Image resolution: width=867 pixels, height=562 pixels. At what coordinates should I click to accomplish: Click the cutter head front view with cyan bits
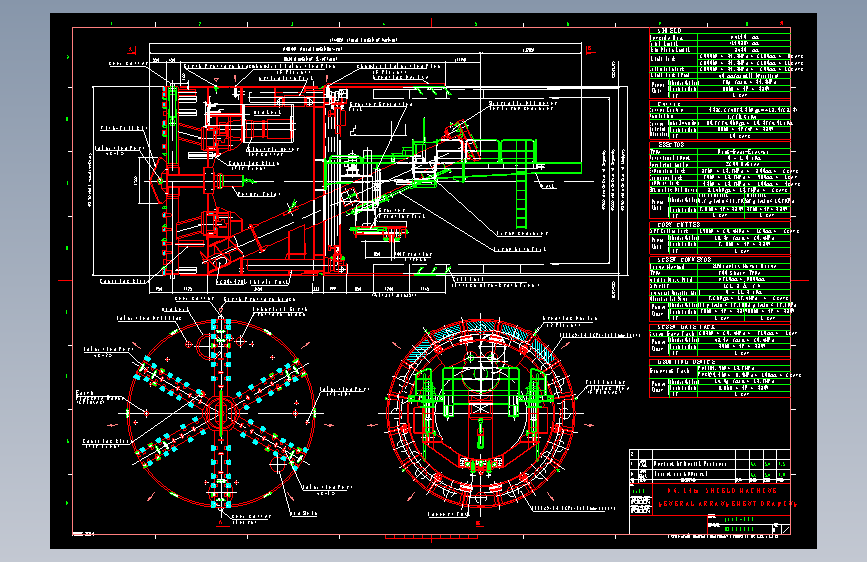point(221,413)
